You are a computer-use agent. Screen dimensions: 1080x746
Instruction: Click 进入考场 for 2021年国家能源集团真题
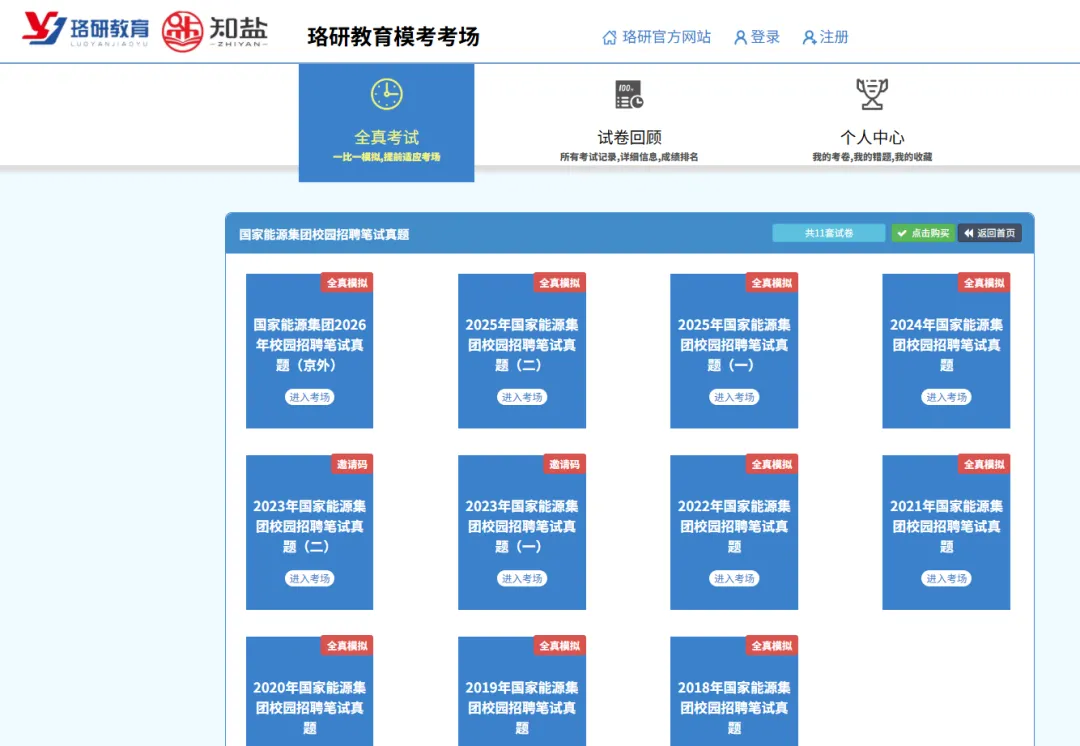coord(946,579)
